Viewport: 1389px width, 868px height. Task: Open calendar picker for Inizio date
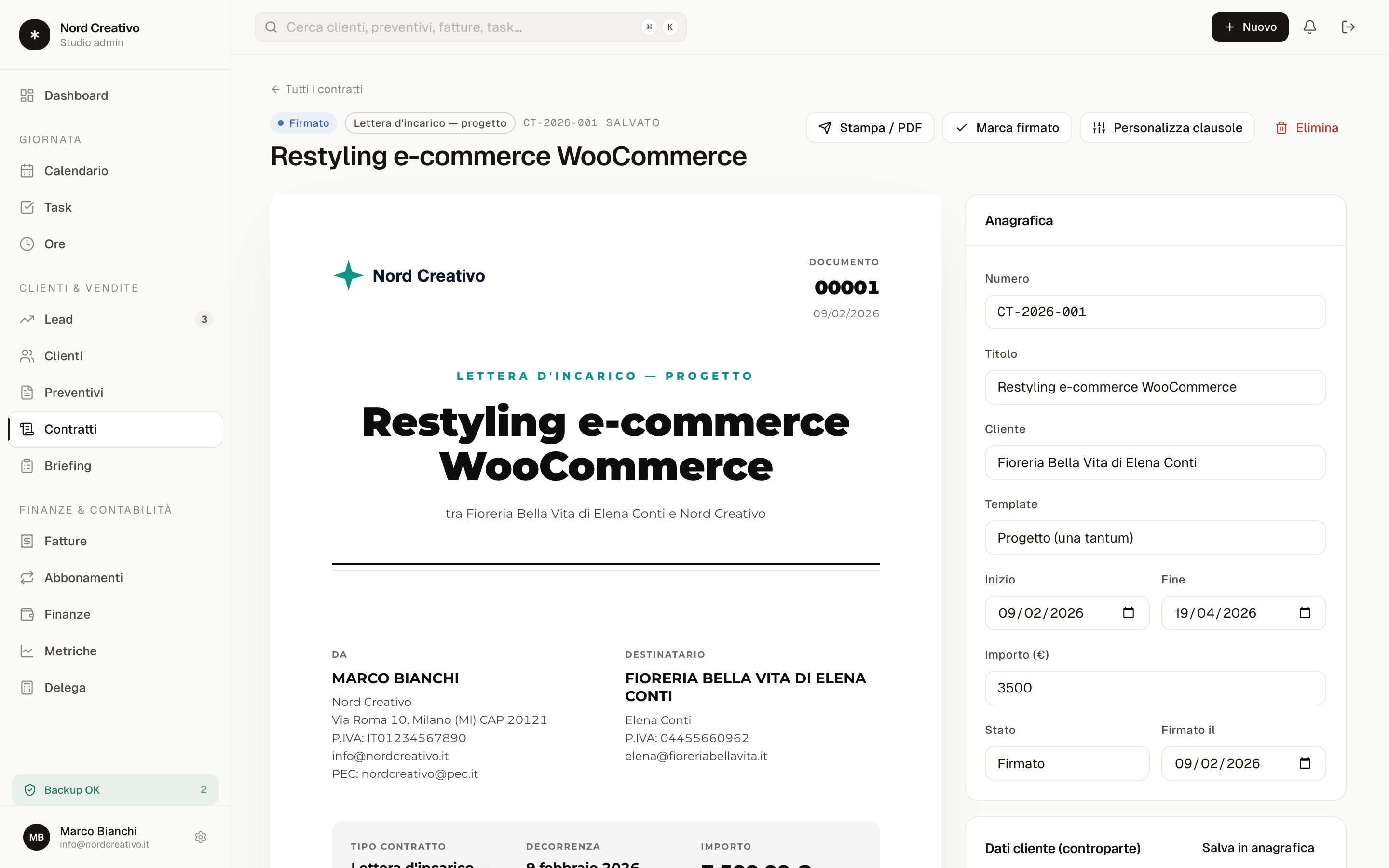(1128, 612)
